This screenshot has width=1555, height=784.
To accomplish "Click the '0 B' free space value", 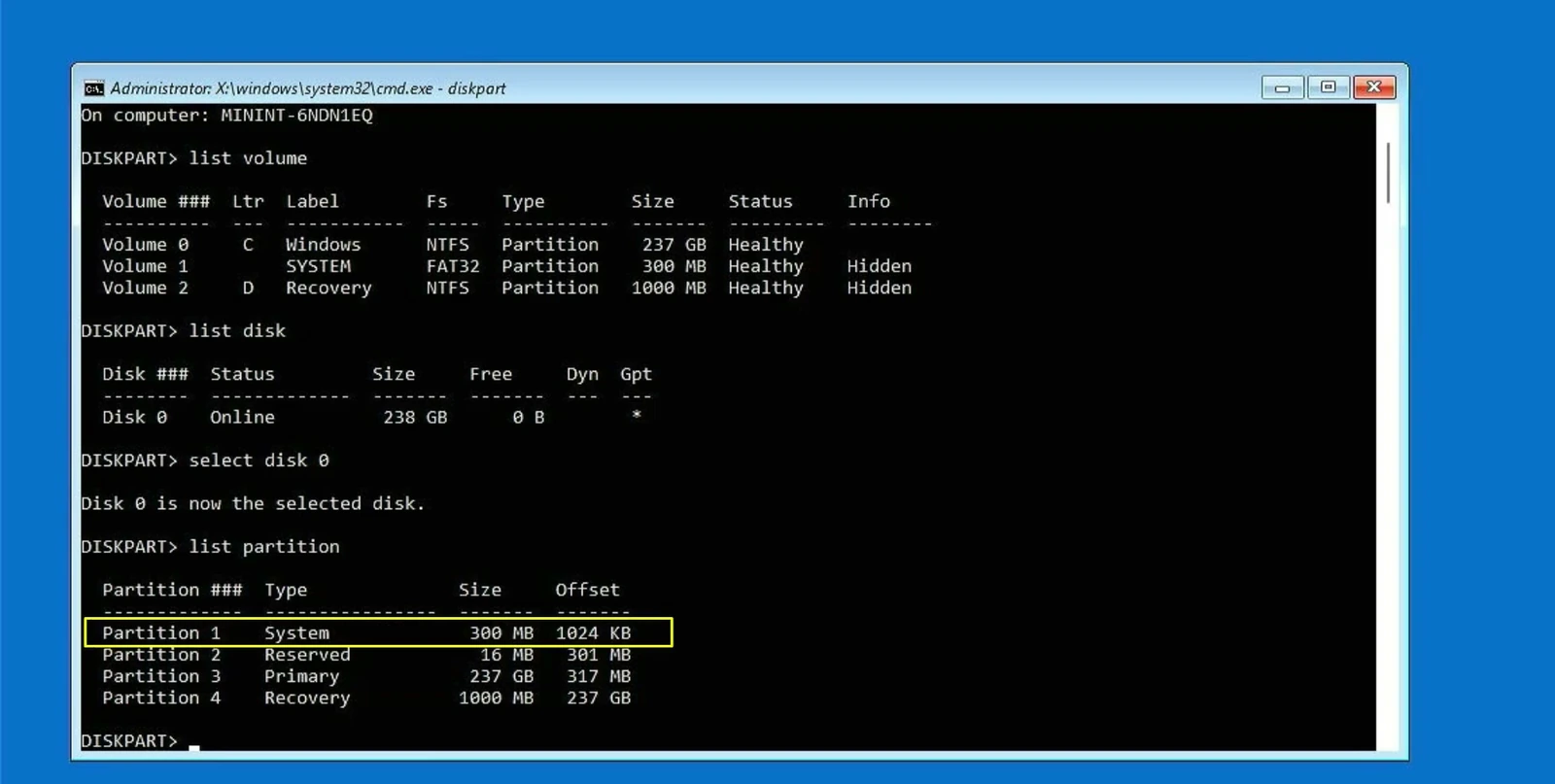I will pos(529,417).
